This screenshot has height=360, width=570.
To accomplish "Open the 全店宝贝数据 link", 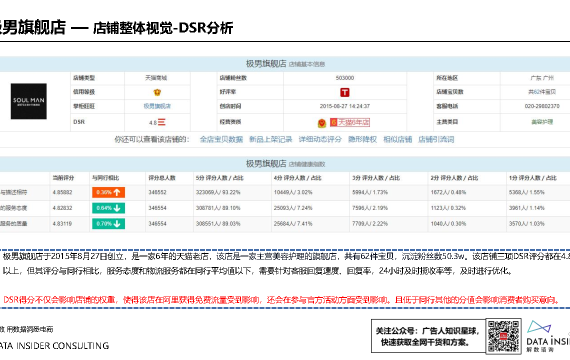I will tap(221, 139).
